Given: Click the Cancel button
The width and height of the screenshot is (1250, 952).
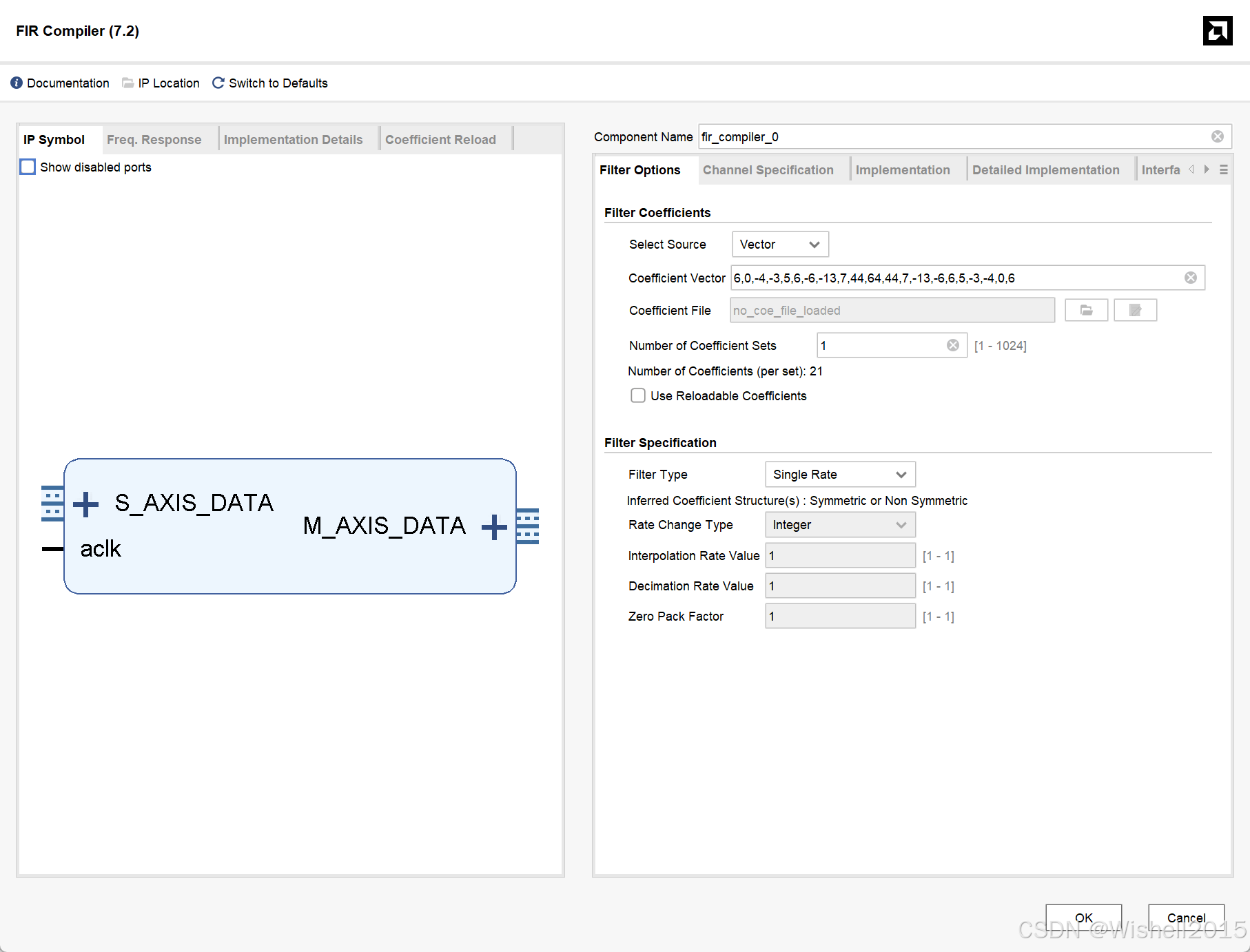Looking at the screenshot, I should pos(1187,918).
